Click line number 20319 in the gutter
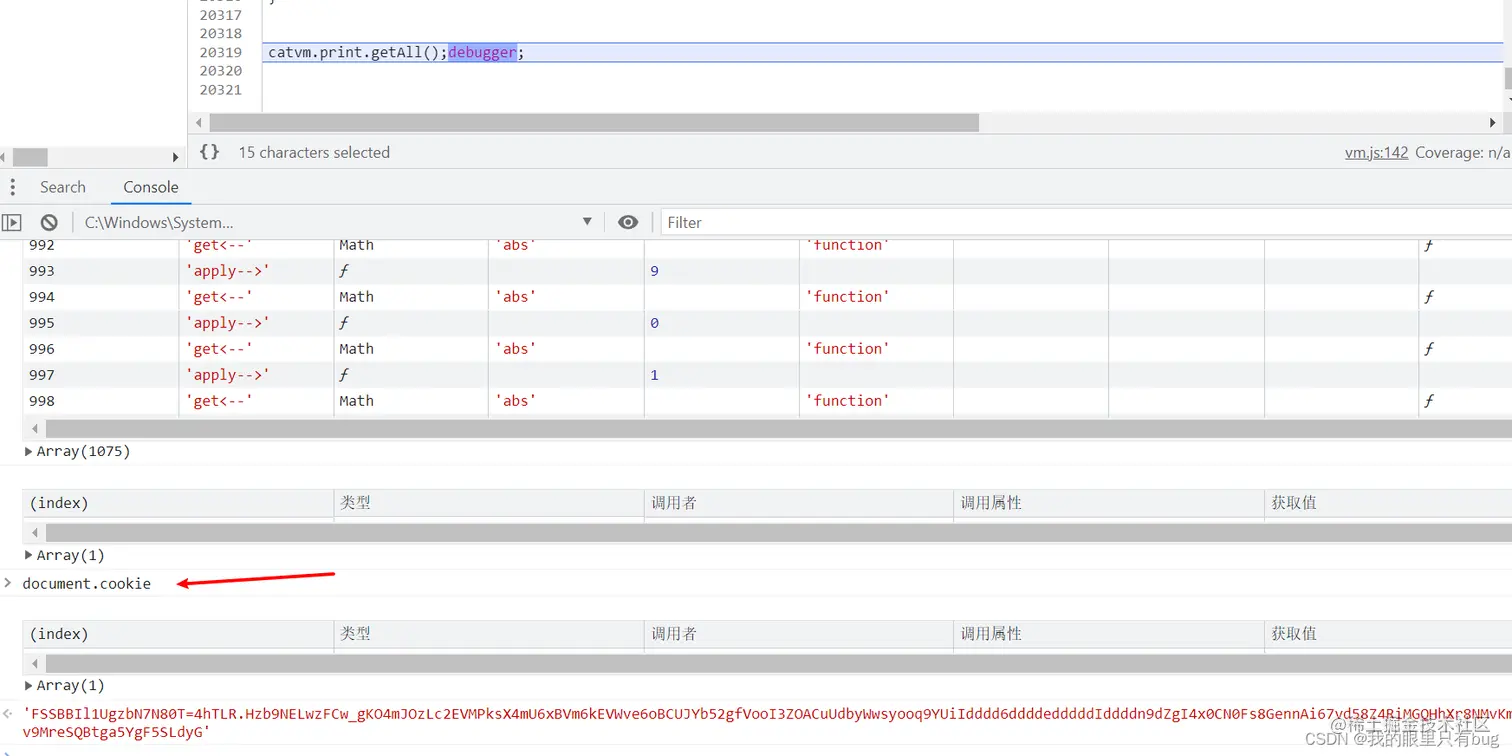The width and height of the screenshot is (1512, 756). pyautogui.click(x=221, y=52)
